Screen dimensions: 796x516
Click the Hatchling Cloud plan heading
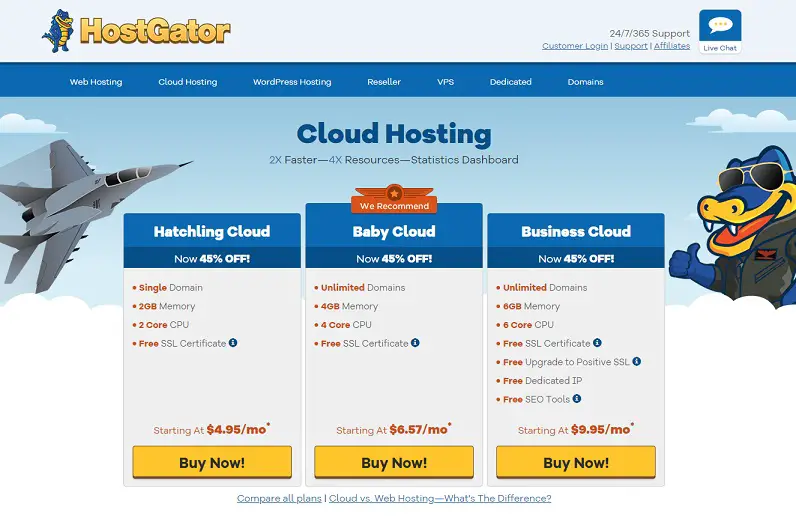[212, 232]
